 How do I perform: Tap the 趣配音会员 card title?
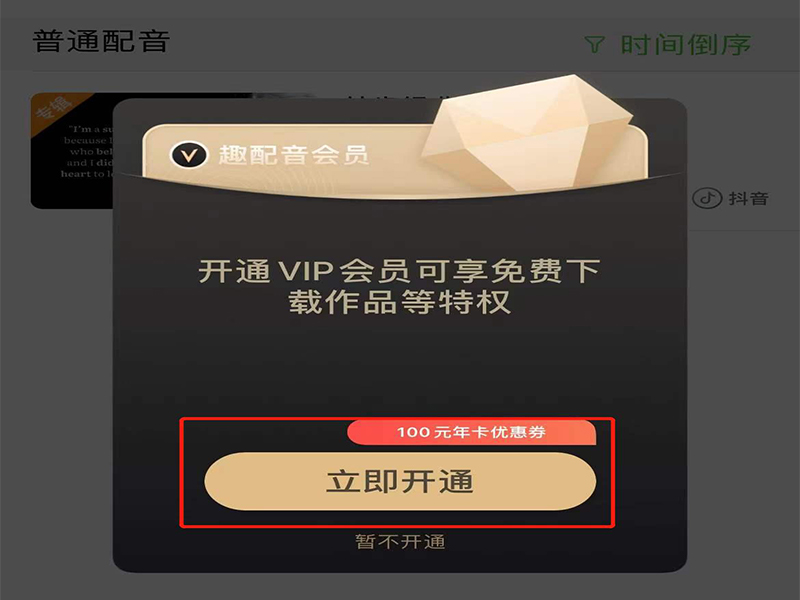tap(294, 155)
